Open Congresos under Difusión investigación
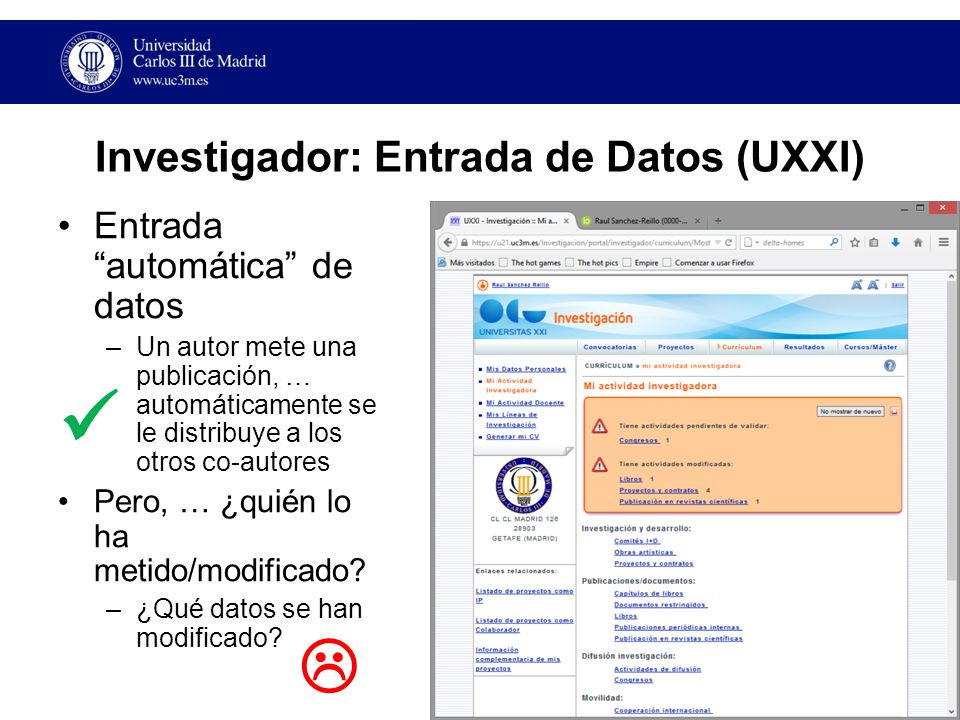Screen dimensions: 960x720 point(634,681)
